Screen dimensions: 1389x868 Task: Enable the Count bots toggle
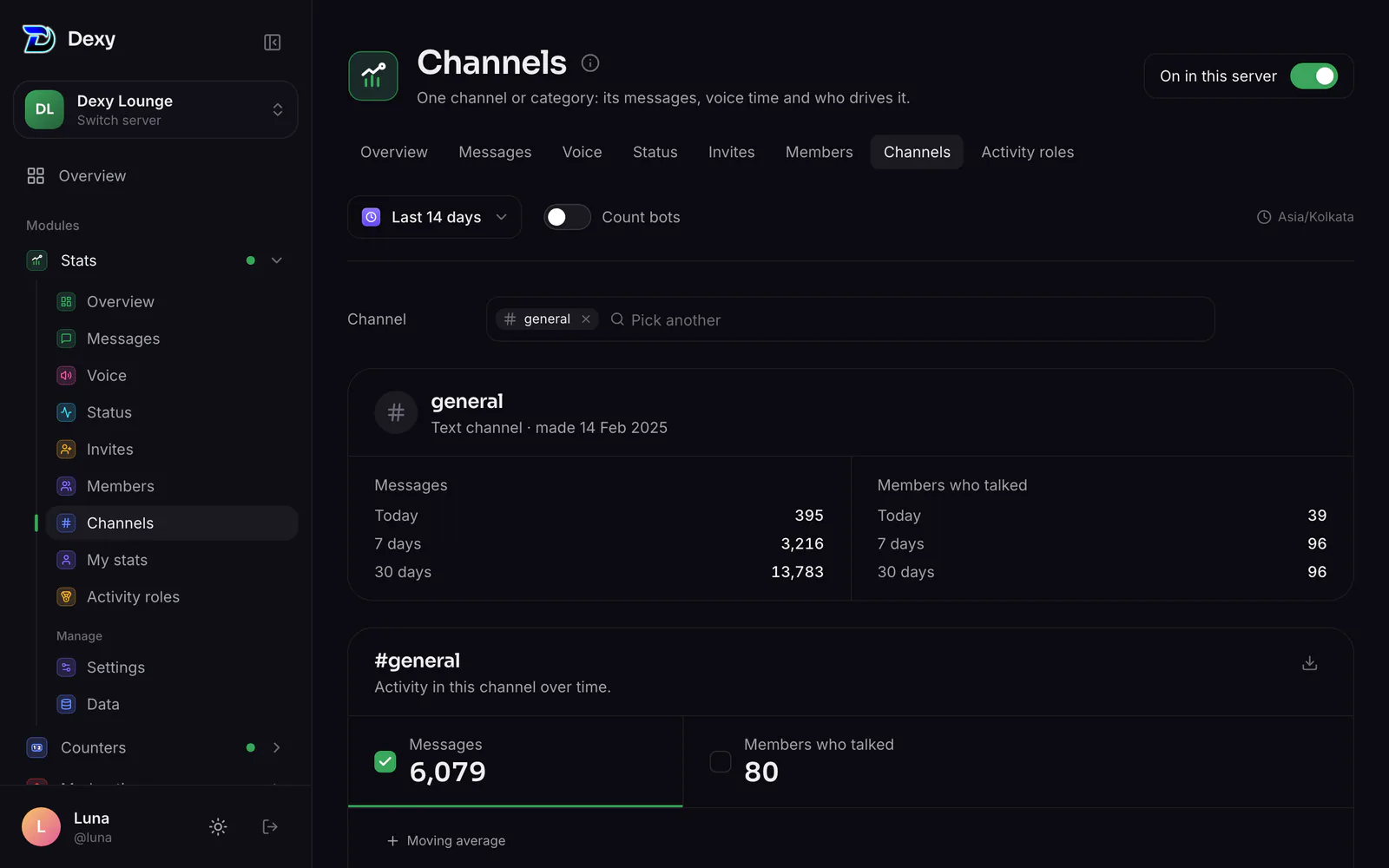(567, 217)
